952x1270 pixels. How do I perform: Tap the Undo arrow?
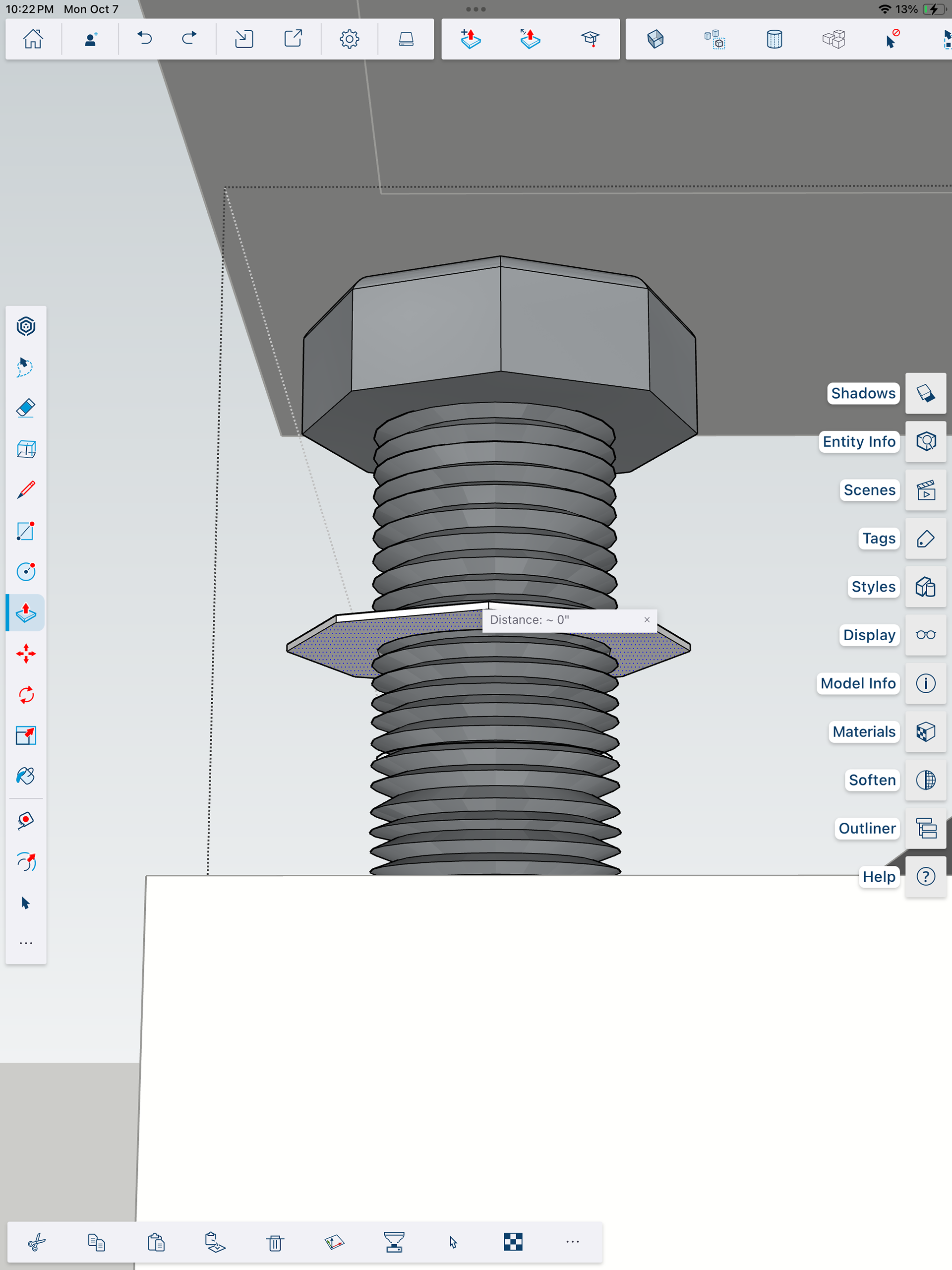[x=145, y=39]
